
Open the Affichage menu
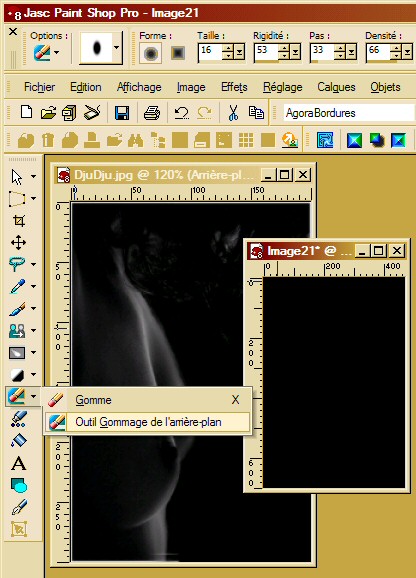(139, 87)
